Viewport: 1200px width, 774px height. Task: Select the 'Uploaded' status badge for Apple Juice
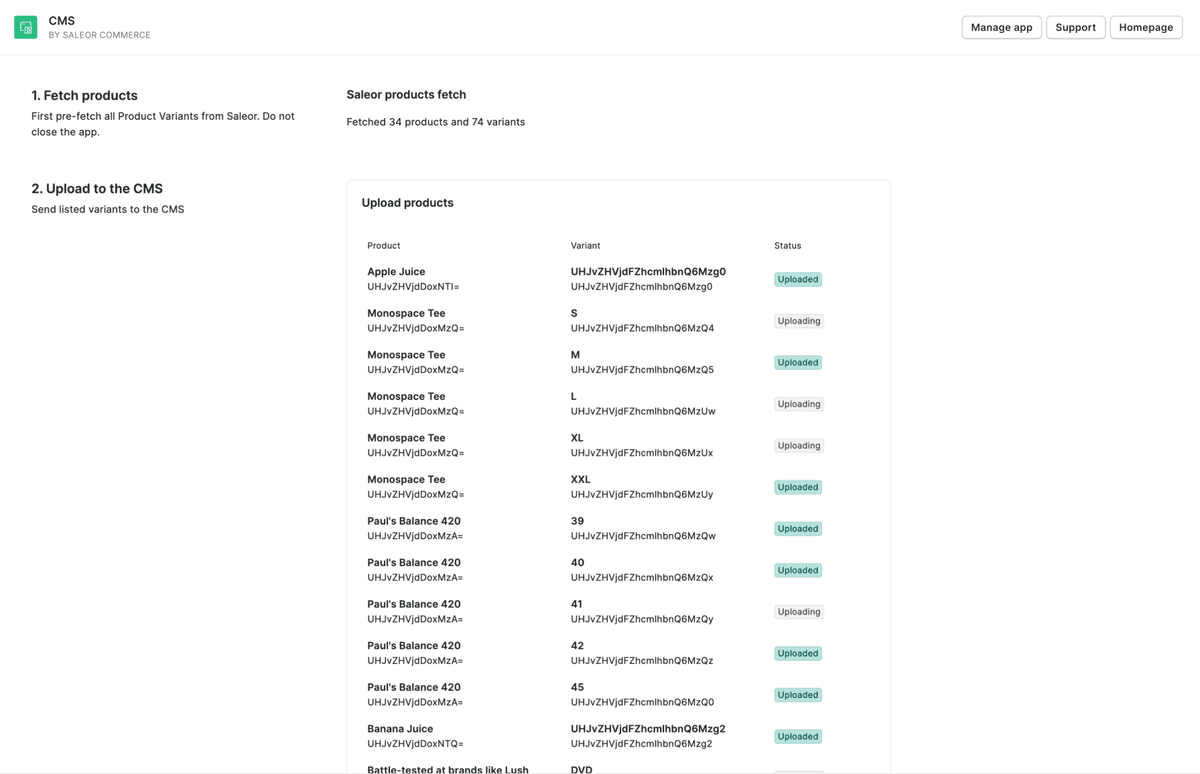click(797, 279)
